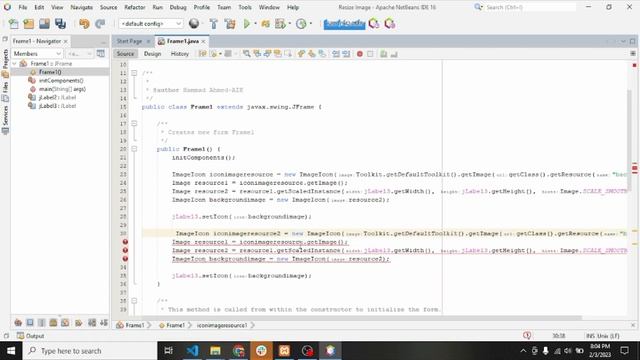The width and height of the screenshot is (640, 360).
Task: Click in the IDE Search field
Action: click(531, 7)
